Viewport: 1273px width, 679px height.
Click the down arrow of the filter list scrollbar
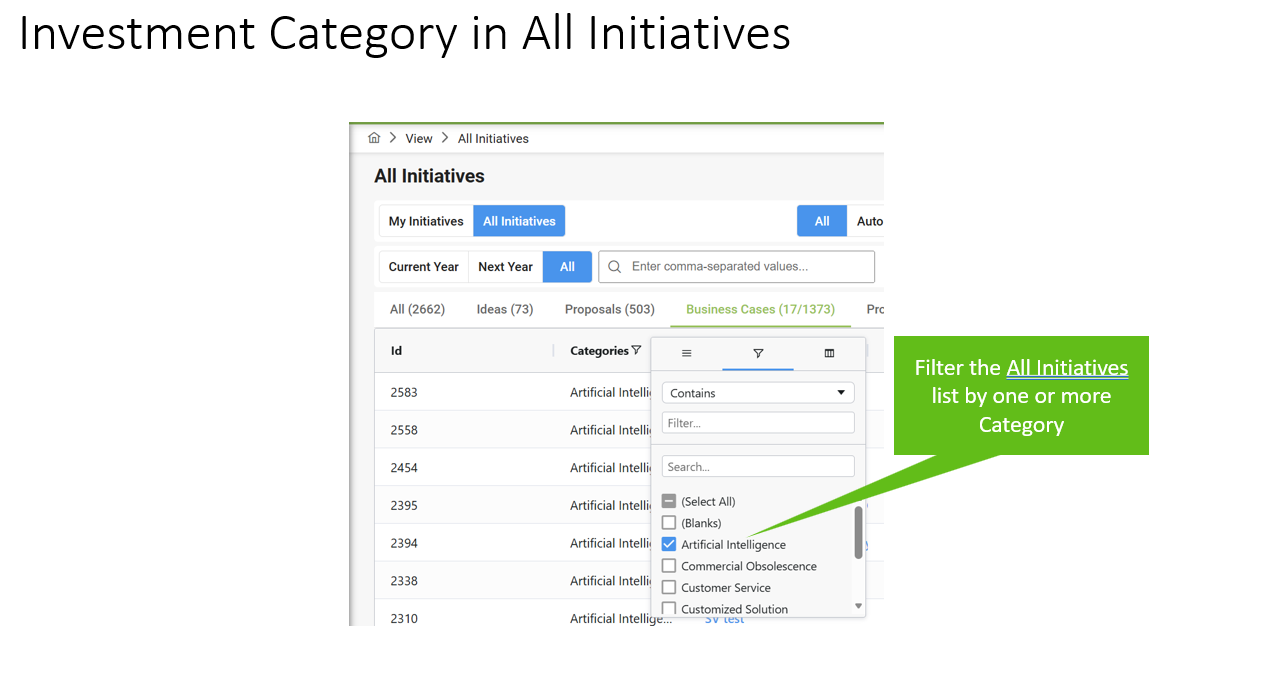[858, 606]
